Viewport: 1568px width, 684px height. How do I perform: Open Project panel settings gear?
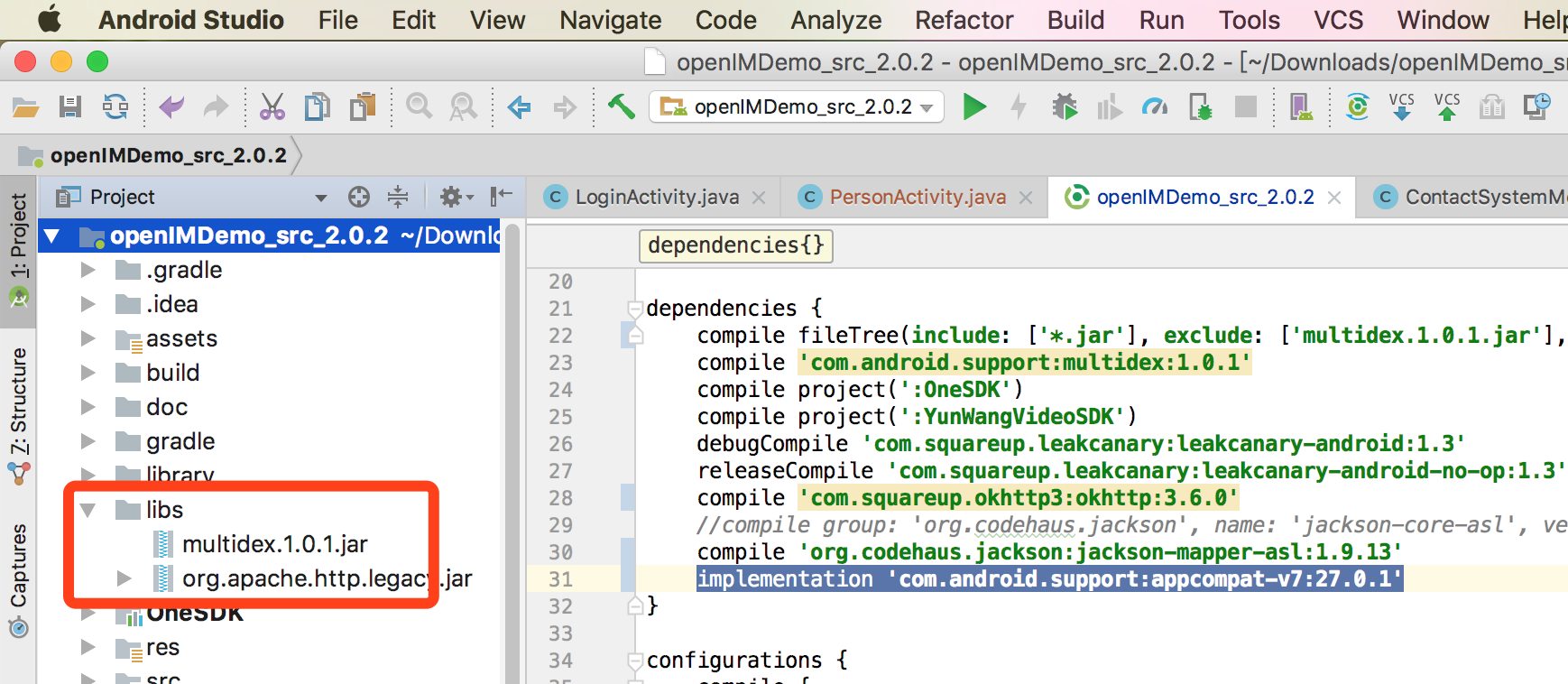(456, 197)
